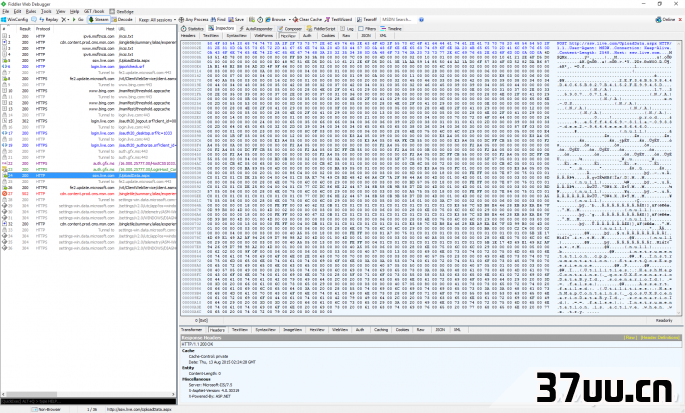Select response ImageView tab
Image resolution: width=685 pixels, height=413 pixels.
tap(292, 330)
